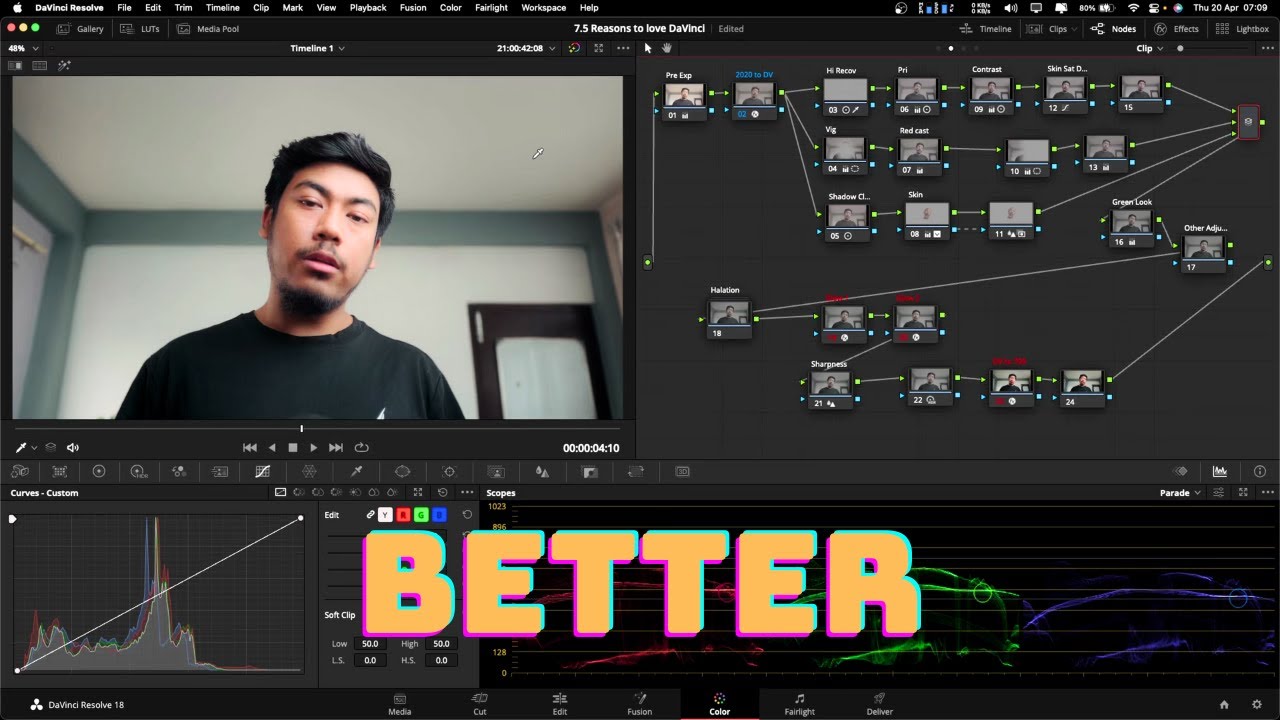Select the hand pan tool in node editor
The width and height of the screenshot is (1280, 720).
(x=666, y=48)
